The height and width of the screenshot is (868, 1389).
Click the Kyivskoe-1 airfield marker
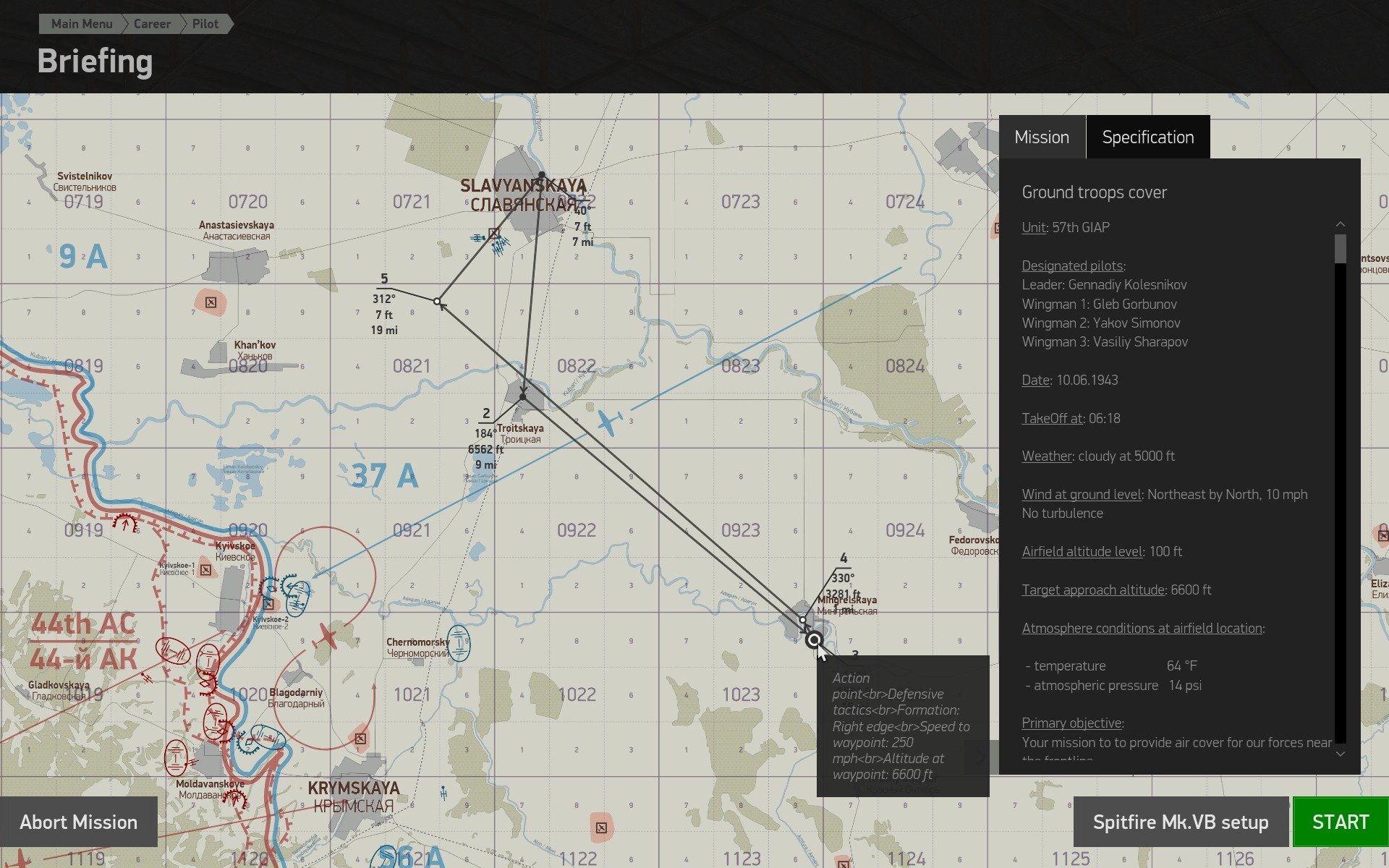(x=206, y=570)
